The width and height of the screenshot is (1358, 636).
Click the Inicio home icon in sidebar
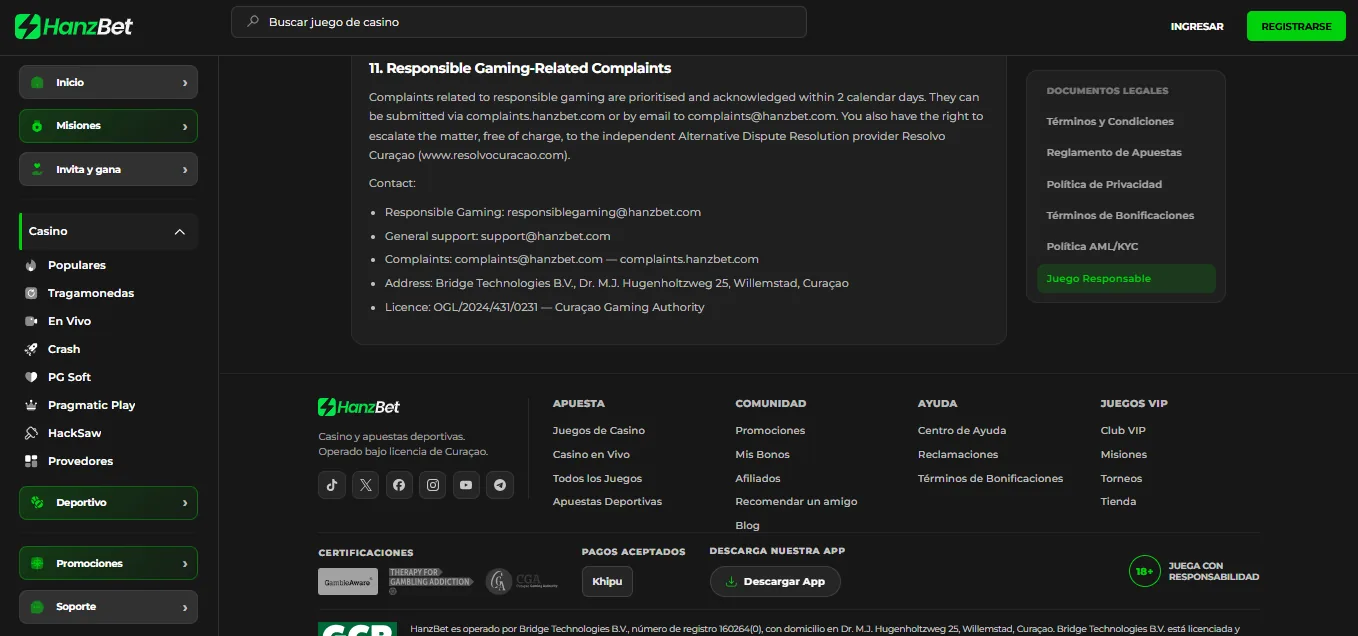[x=37, y=83]
